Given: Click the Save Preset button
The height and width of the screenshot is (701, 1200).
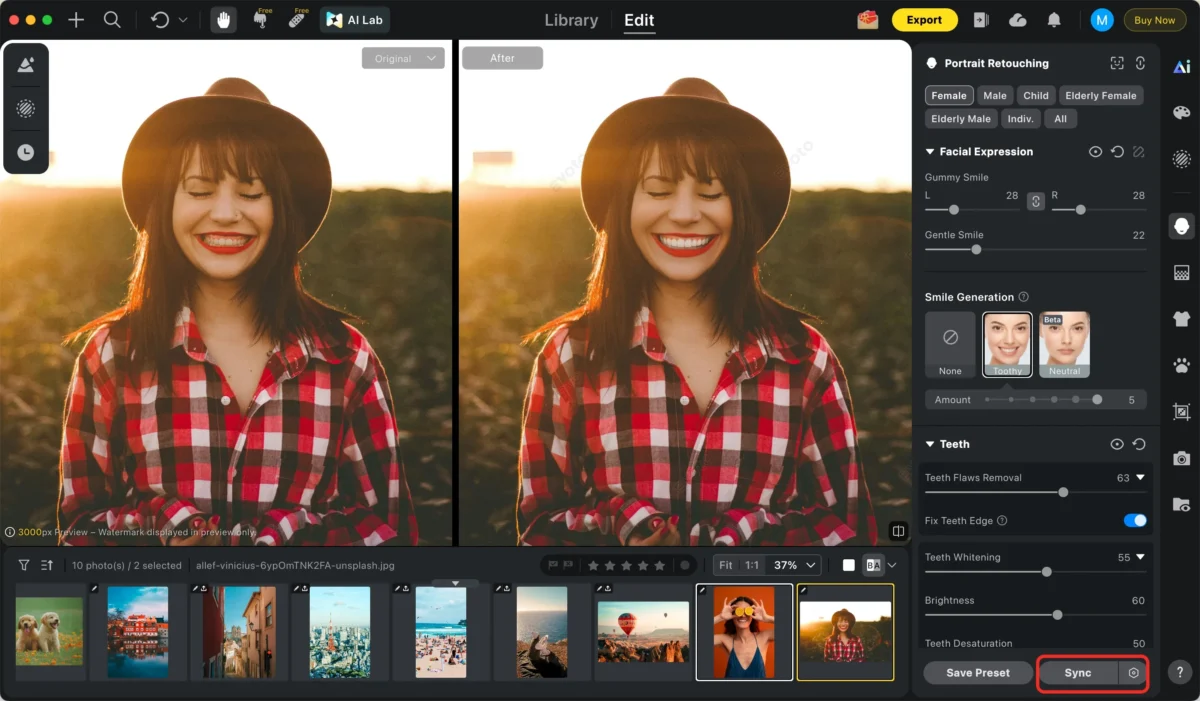Looking at the screenshot, I should pos(977,673).
